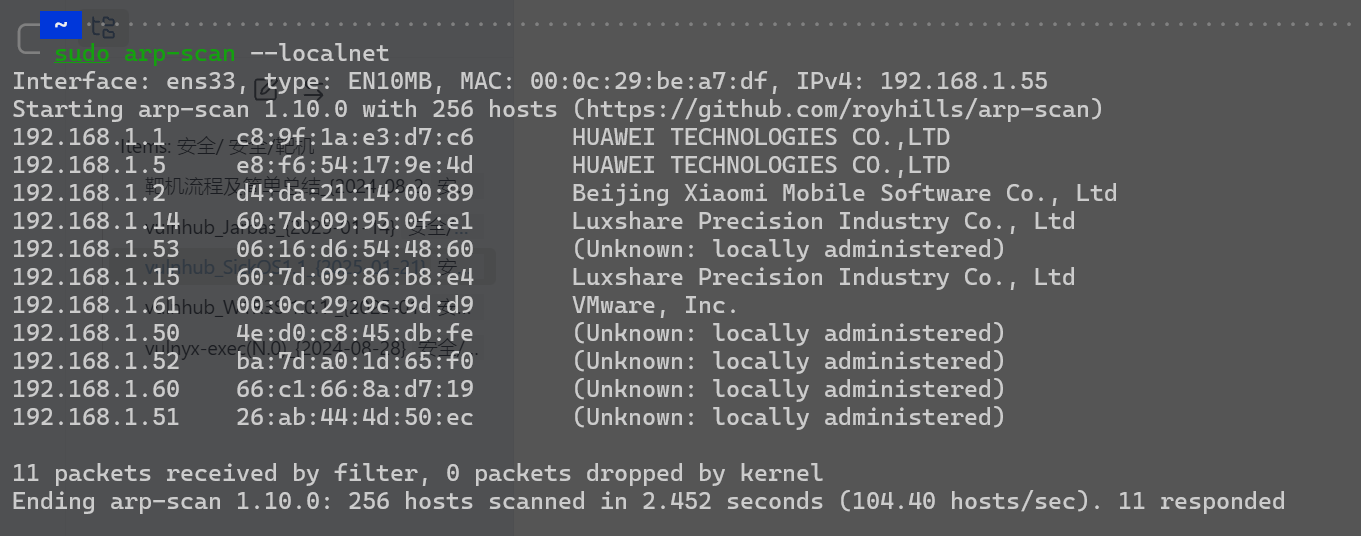Click the Beijing Xiaomi Mobile Software vendor
Viewport: 1361px width, 536px height.
tap(844, 193)
